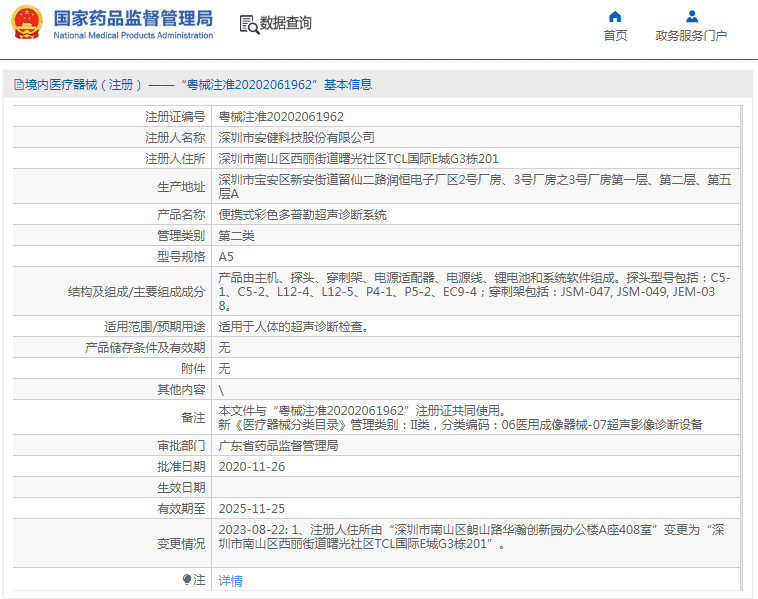Click the empty 生效日期 value cell

pyautogui.click(x=476, y=488)
